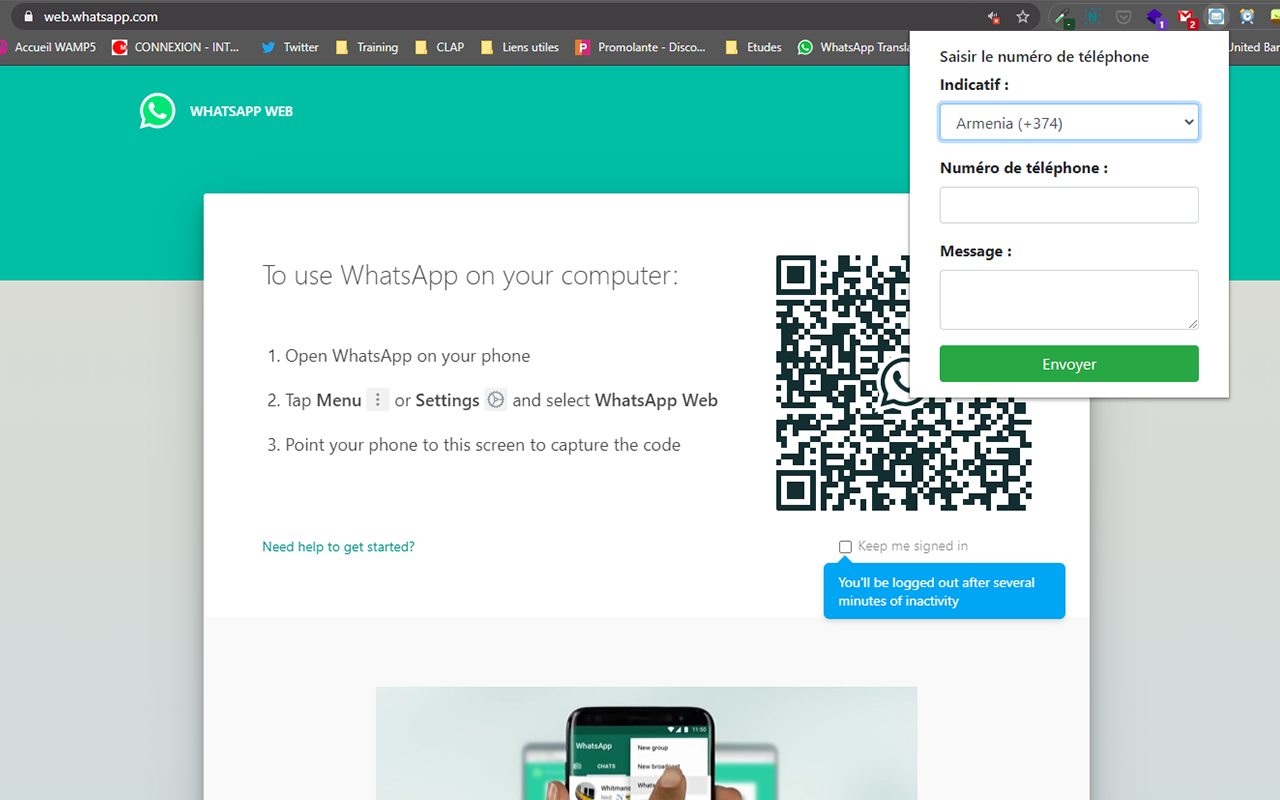Viewport: 1280px width, 800px height.
Task: Open the CLAP bookmarks folder
Action: [x=439, y=47]
